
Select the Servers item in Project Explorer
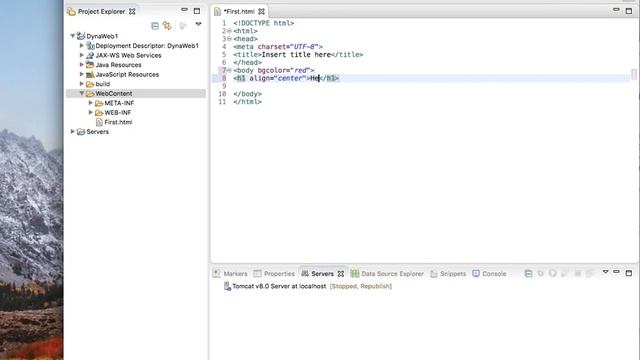click(98, 131)
